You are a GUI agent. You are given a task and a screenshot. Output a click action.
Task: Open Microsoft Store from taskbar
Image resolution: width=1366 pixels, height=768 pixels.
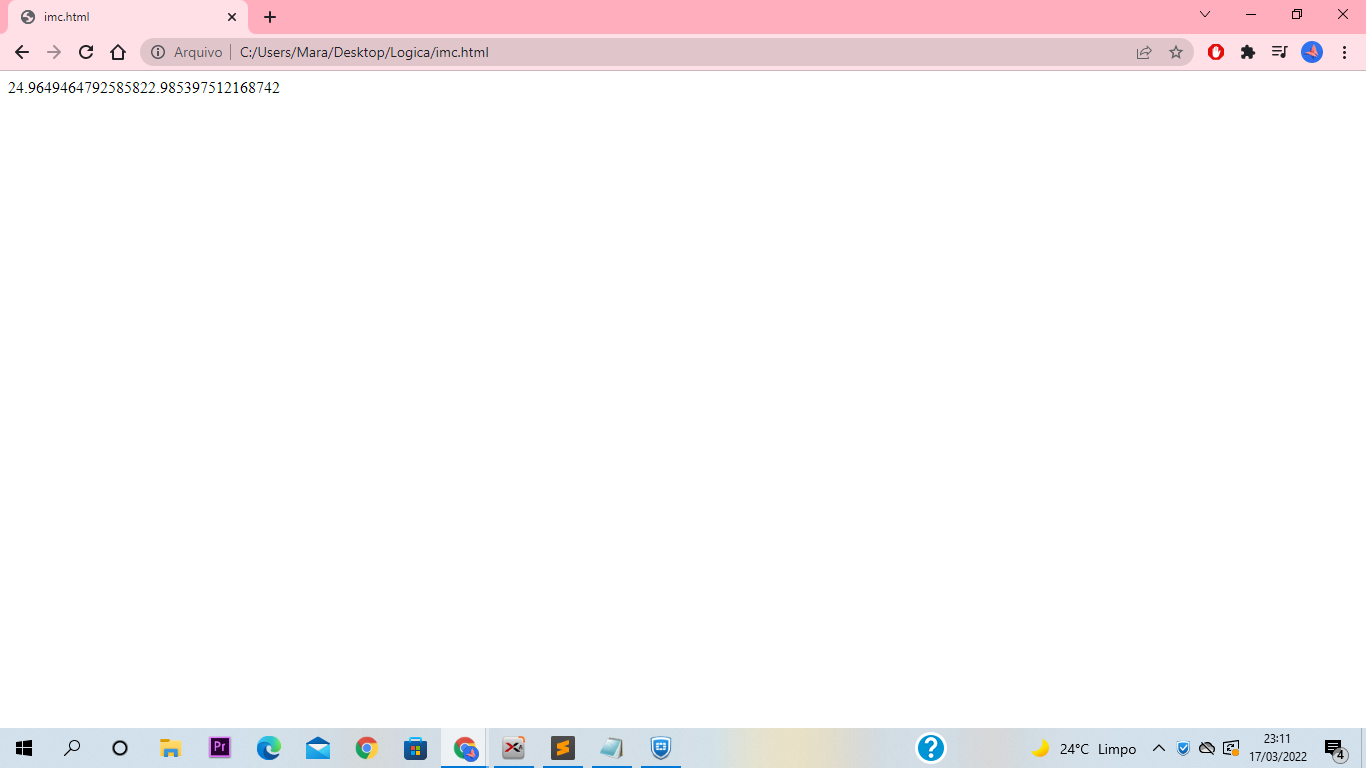click(416, 748)
